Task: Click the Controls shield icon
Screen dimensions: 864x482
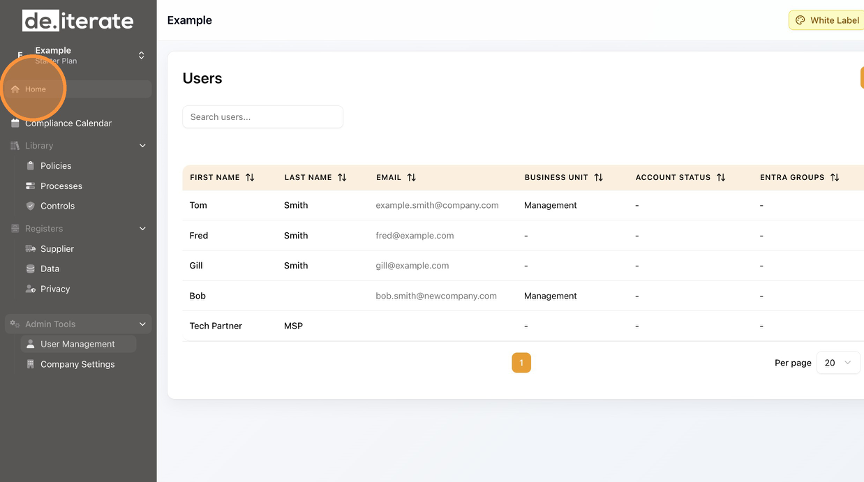Action: pos(31,206)
